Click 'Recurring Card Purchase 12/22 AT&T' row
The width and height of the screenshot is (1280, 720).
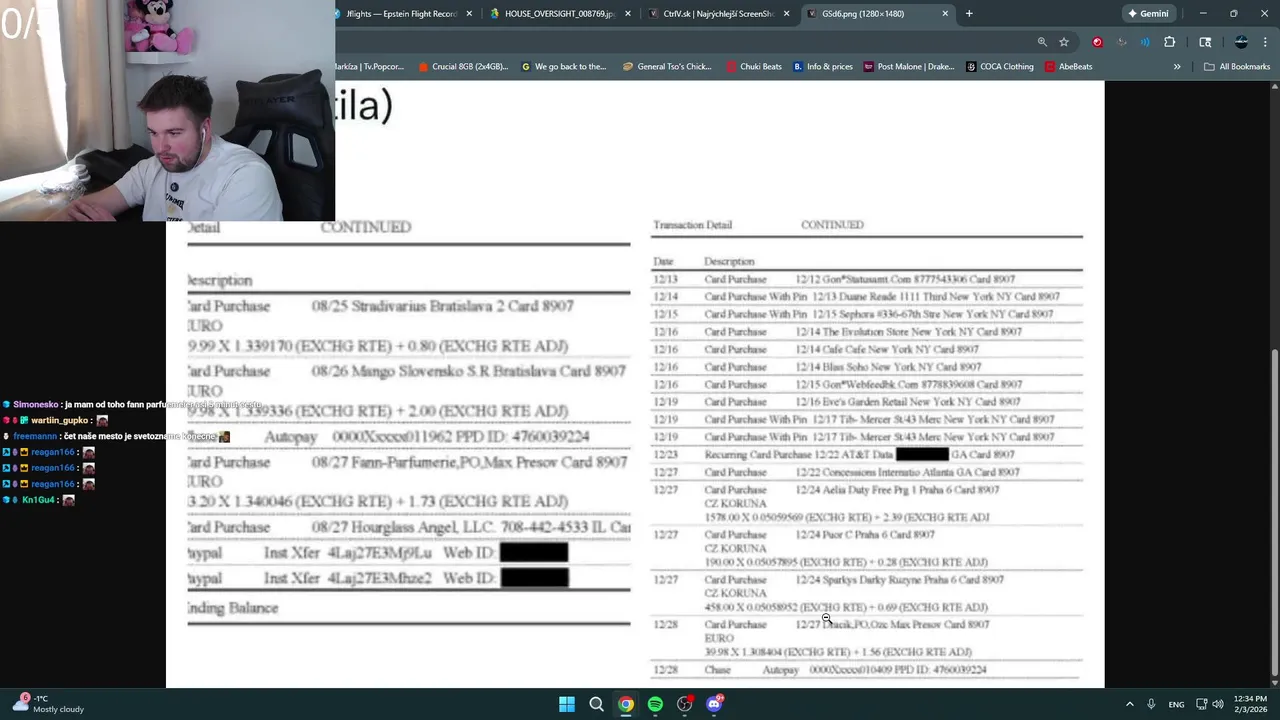(866, 454)
